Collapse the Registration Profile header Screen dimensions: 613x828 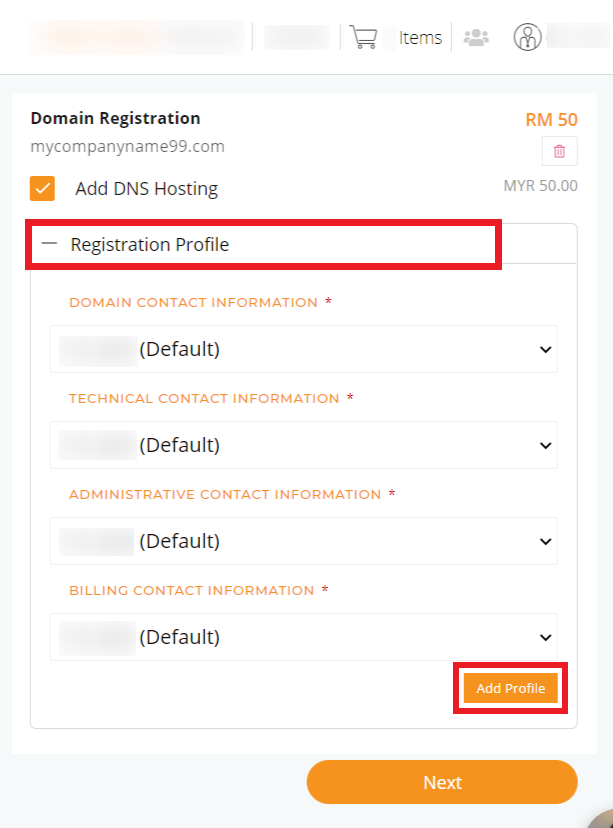pos(304,244)
